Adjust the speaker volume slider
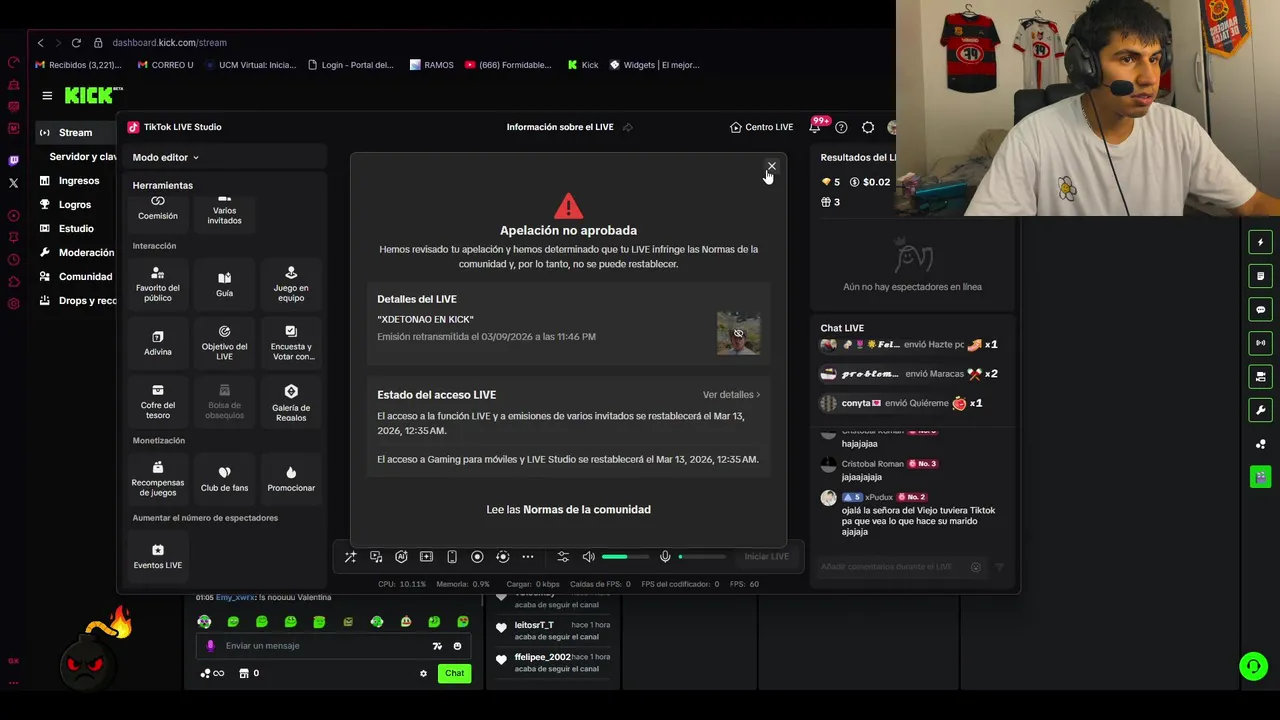The width and height of the screenshot is (1280, 720). pyautogui.click(x=626, y=557)
